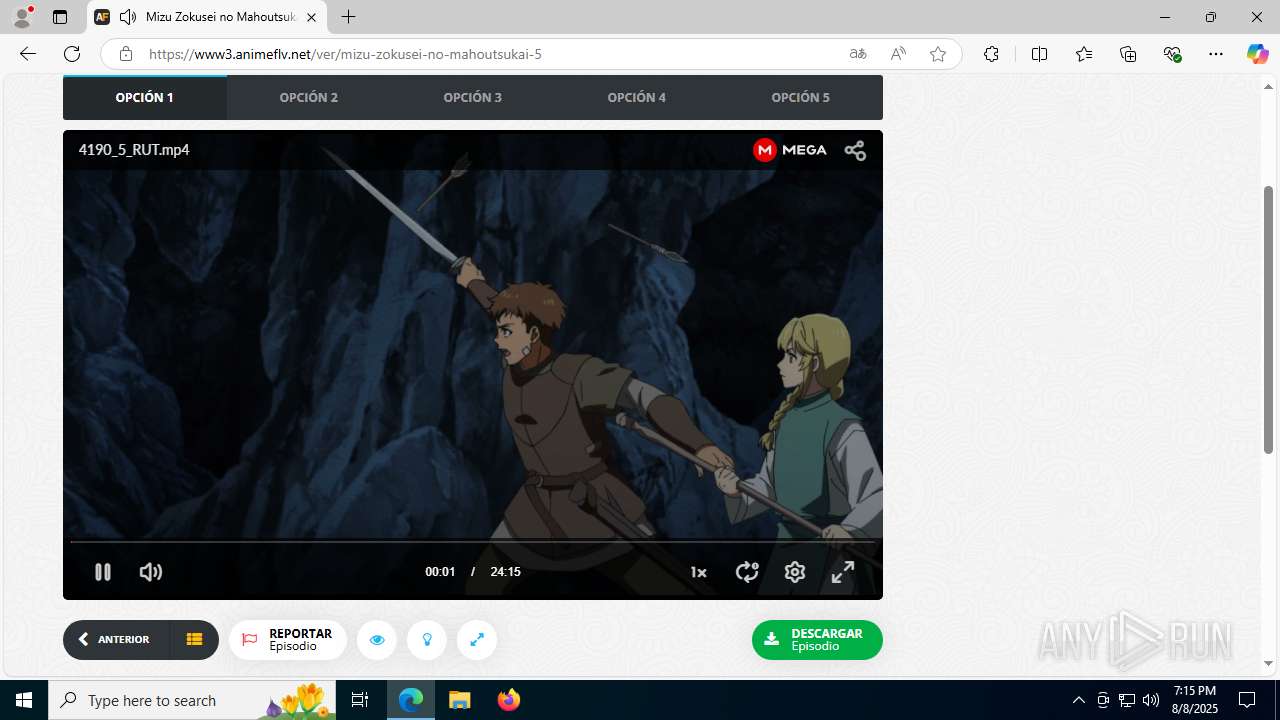Open the Windows Start menu
The height and width of the screenshot is (720, 1280).
(24, 700)
